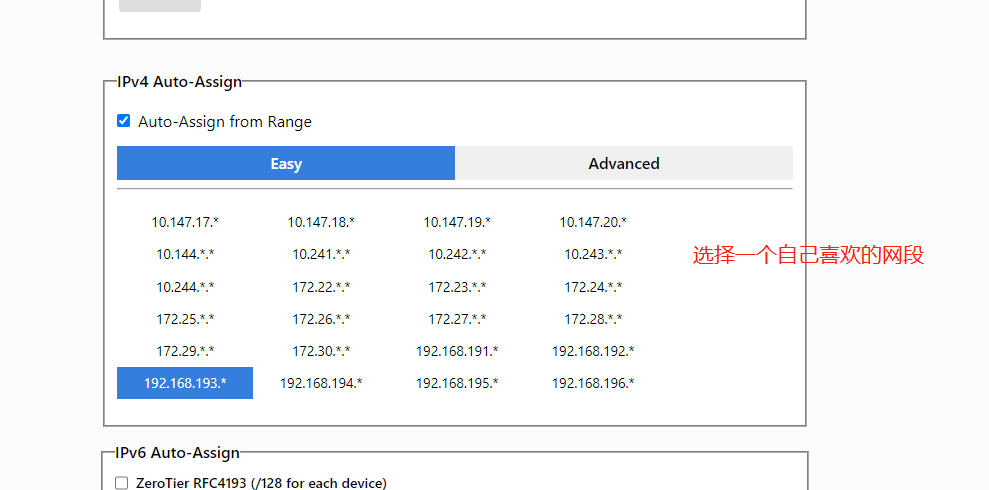Image resolution: width=989 pixels, height=490 pixels.
Task: Select the 10.144.*.* range
Action: click(x=185, y=254)
